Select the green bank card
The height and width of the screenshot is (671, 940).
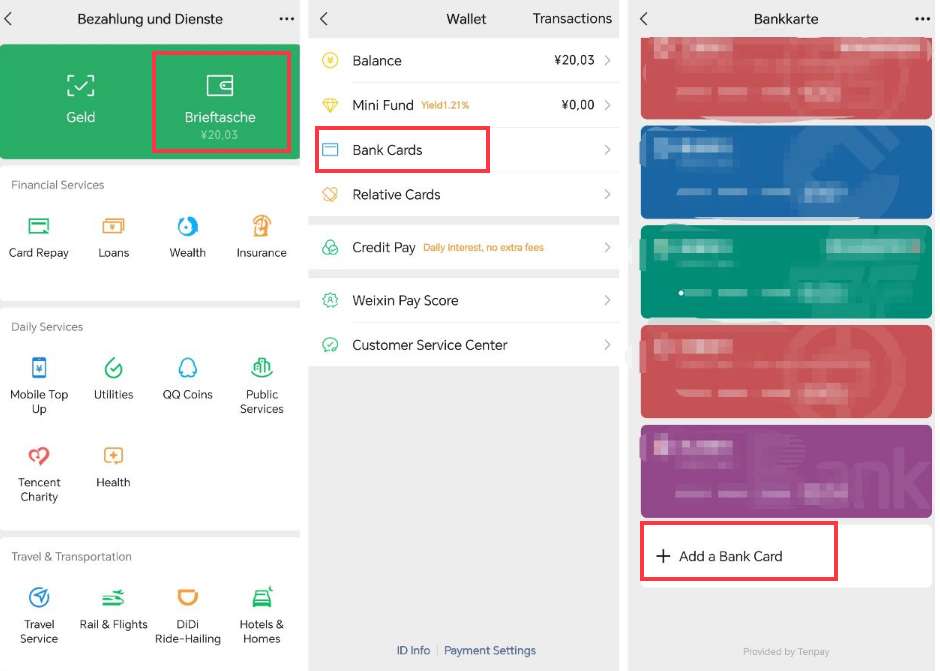(786, 272)
